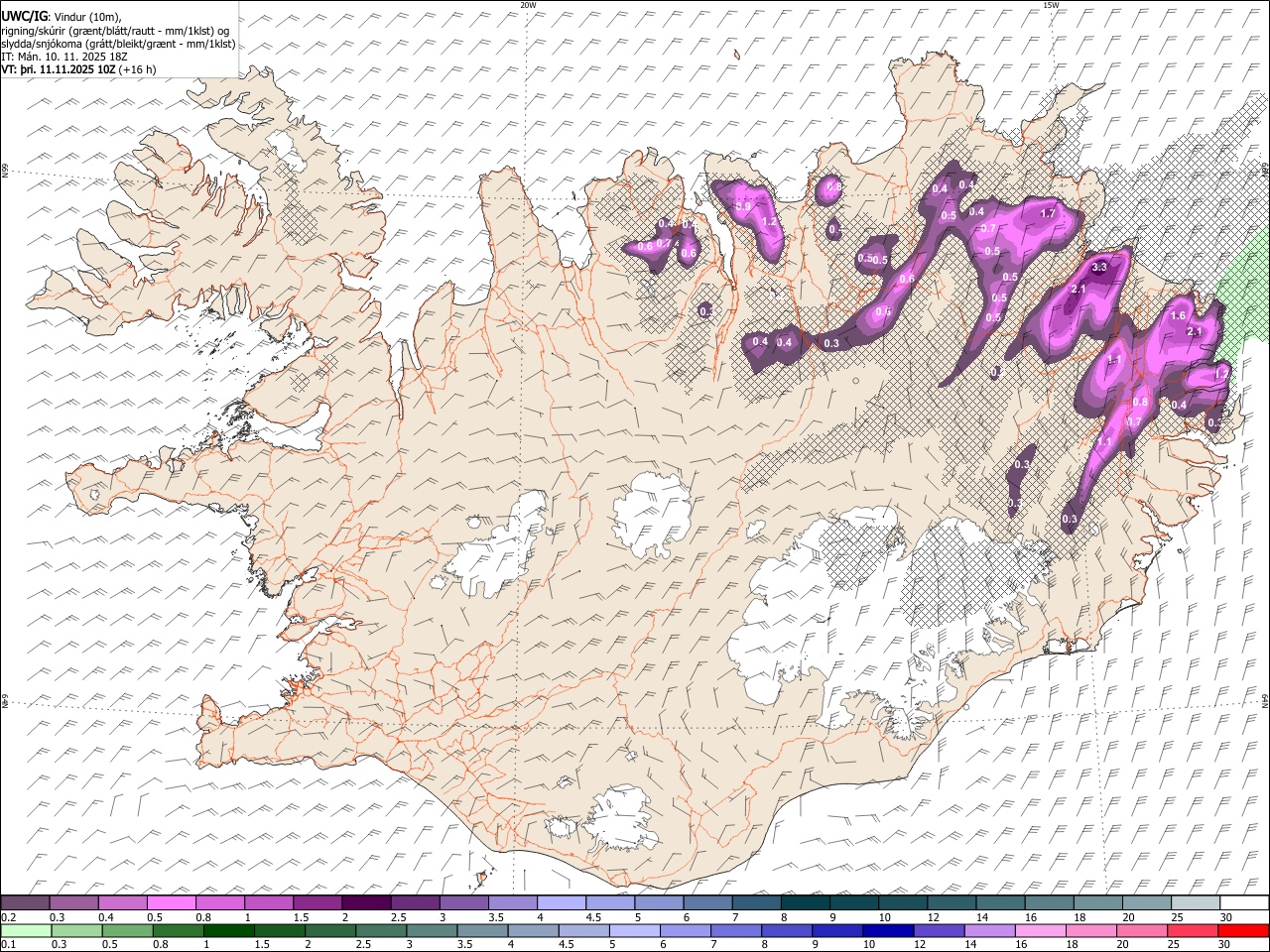
Task: Click the '20W' longitude label on map edge
Action: (528, 4)
